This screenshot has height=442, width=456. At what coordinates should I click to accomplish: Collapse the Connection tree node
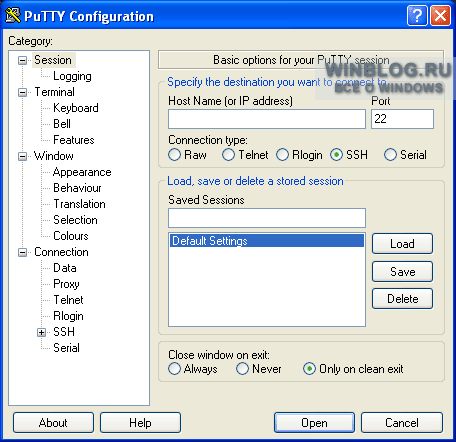tap(22, 252)
